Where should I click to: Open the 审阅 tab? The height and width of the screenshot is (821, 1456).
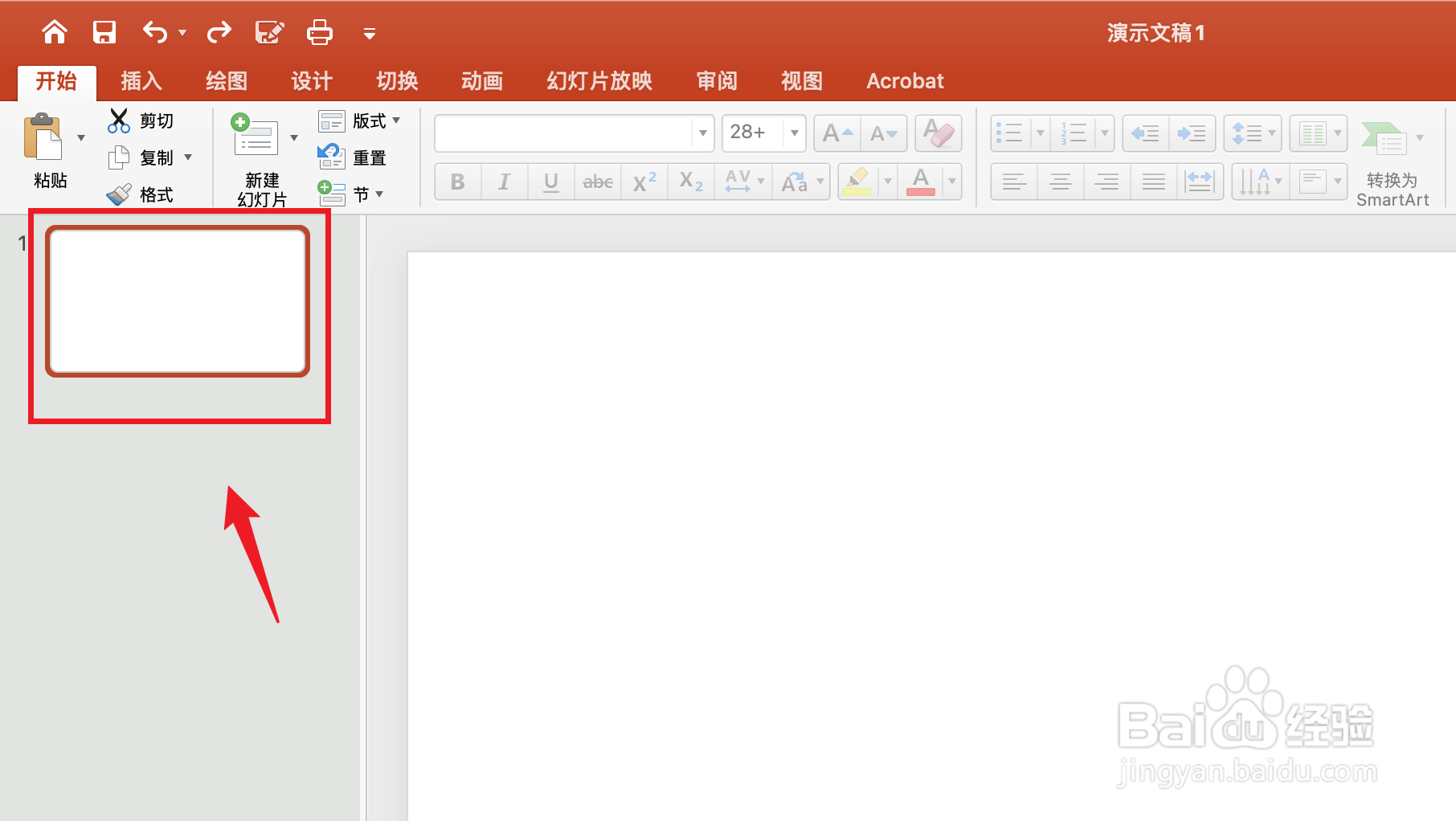(717, 81)
